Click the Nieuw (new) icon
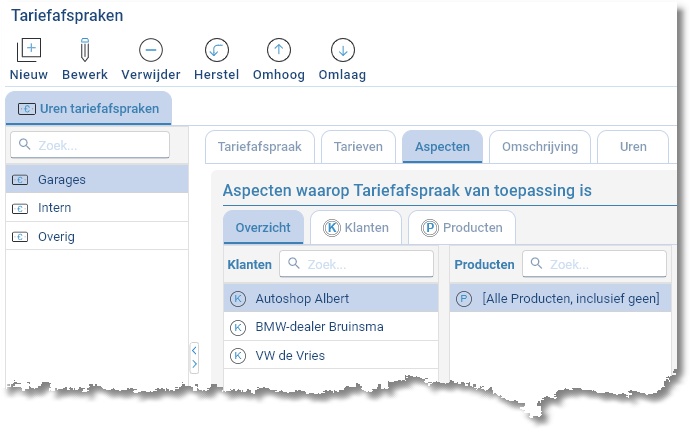This screenshot has height=432, width=691. (x=29, y=50)
